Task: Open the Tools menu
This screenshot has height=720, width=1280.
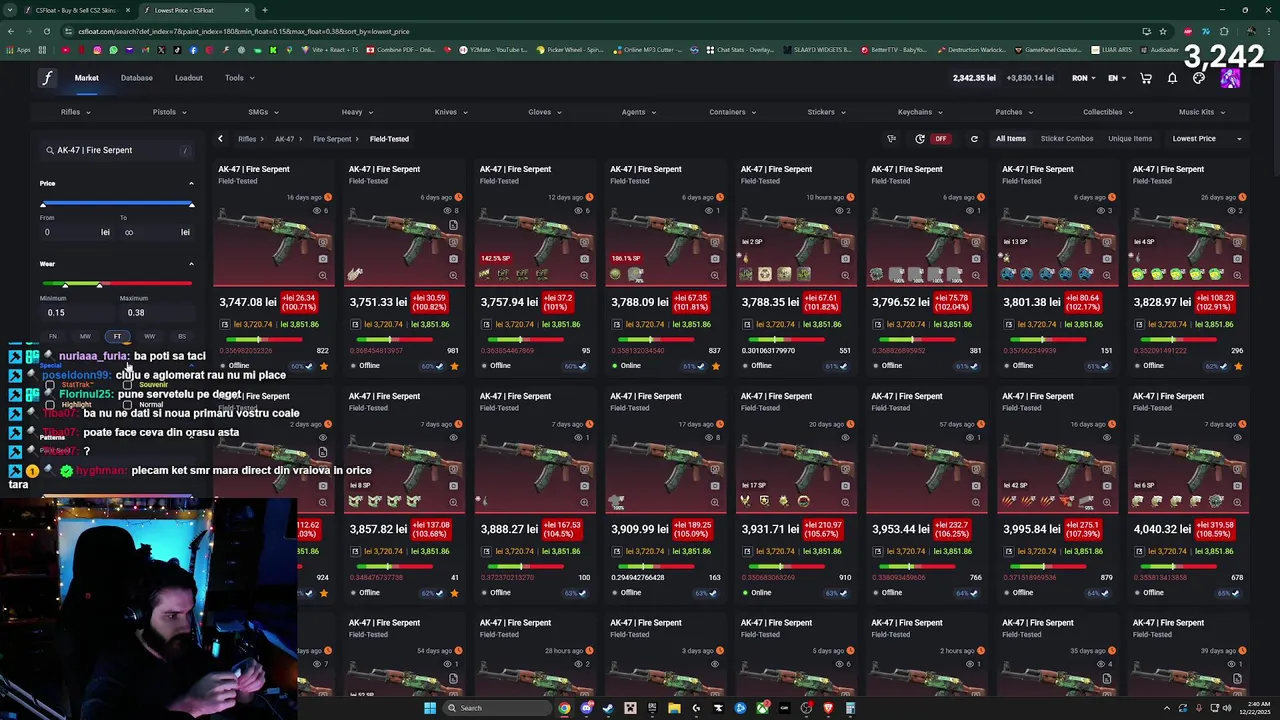Action: [x=239, y=78]
